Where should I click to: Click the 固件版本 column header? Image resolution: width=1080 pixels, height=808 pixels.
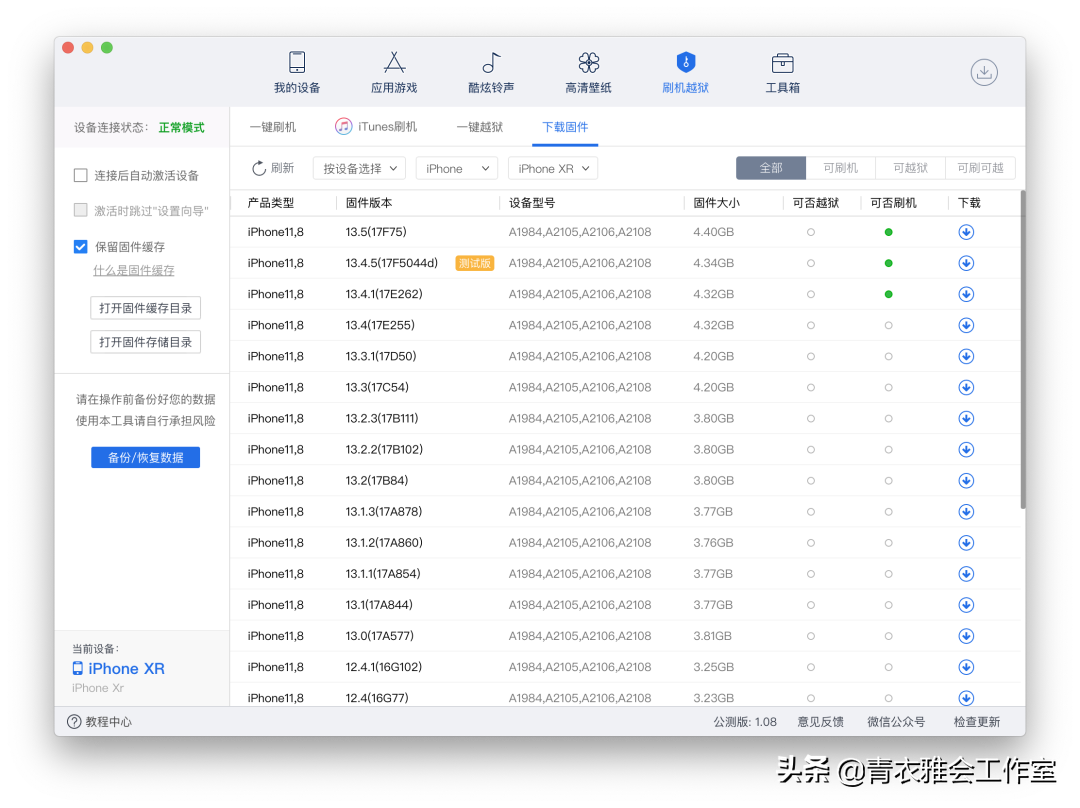368,203
